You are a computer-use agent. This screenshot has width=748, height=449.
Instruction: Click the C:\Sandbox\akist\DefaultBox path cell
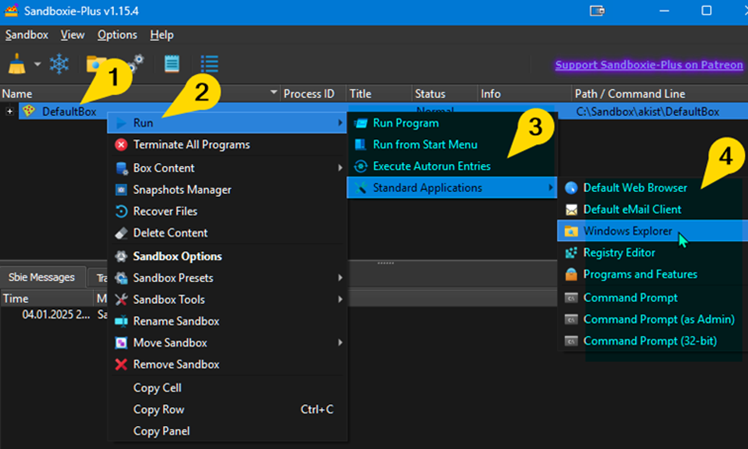coord(647,112)
